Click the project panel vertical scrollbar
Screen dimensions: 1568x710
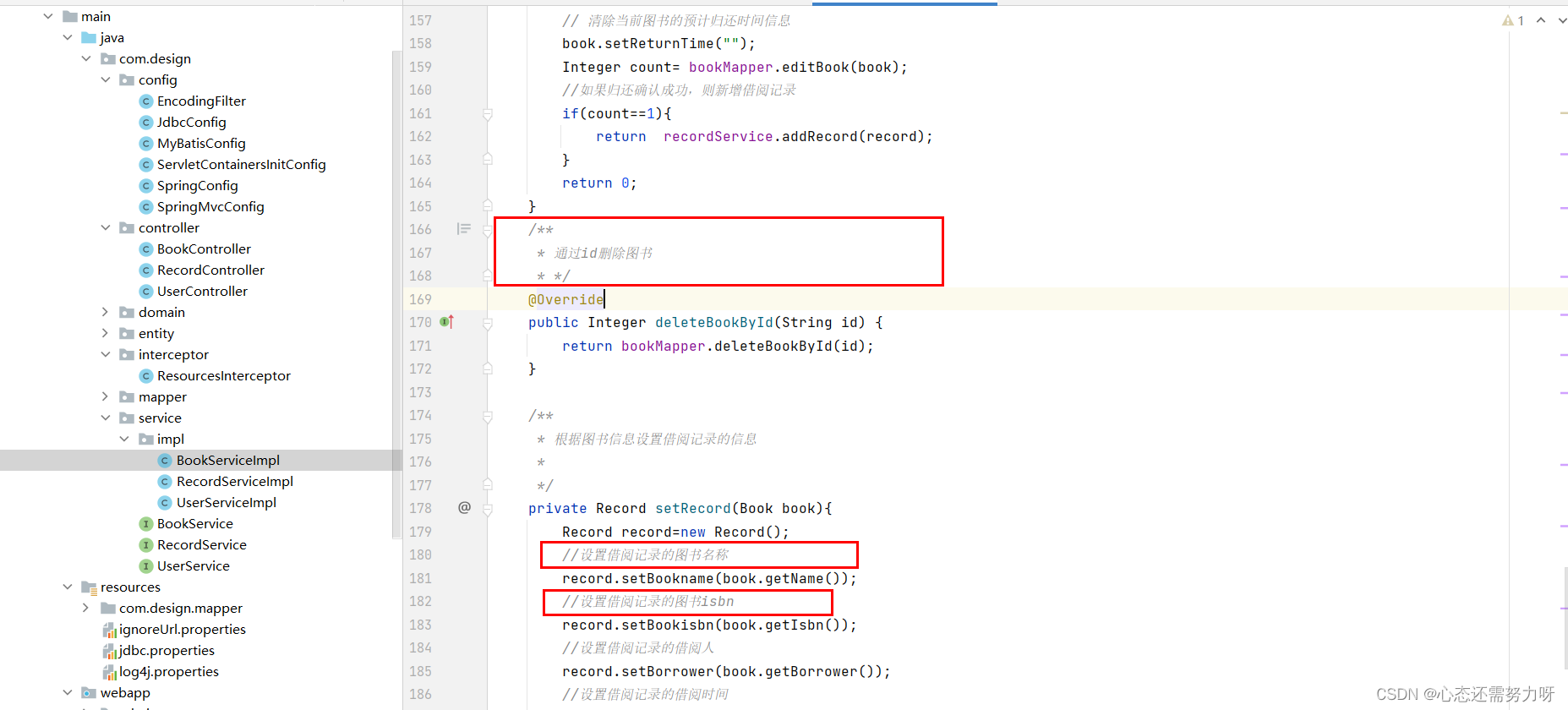[x=395, y=294]
